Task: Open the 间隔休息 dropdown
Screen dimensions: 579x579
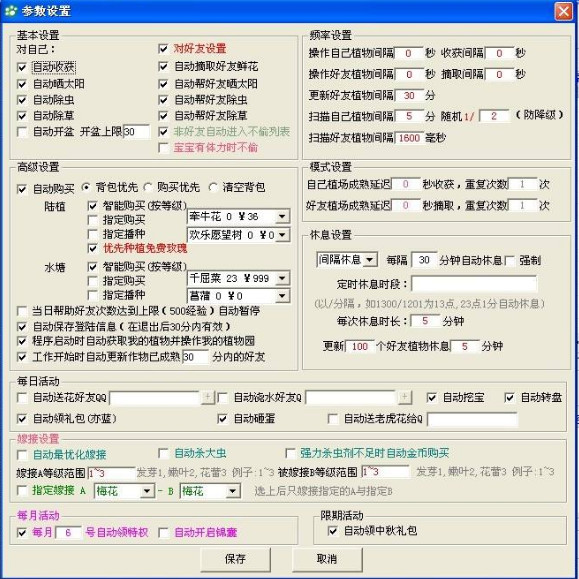Action: coord(369,260)
